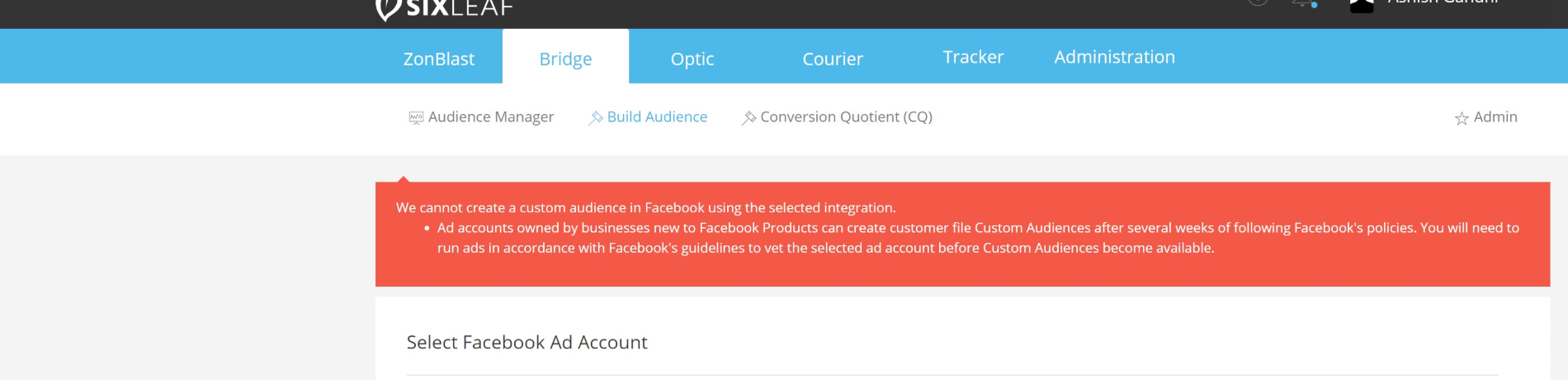Image resolution: width=1568 pixels, height=380 pixels.
Task: Click the user avatar picture
Action: pyautogui.click(x=1362, y=5)
